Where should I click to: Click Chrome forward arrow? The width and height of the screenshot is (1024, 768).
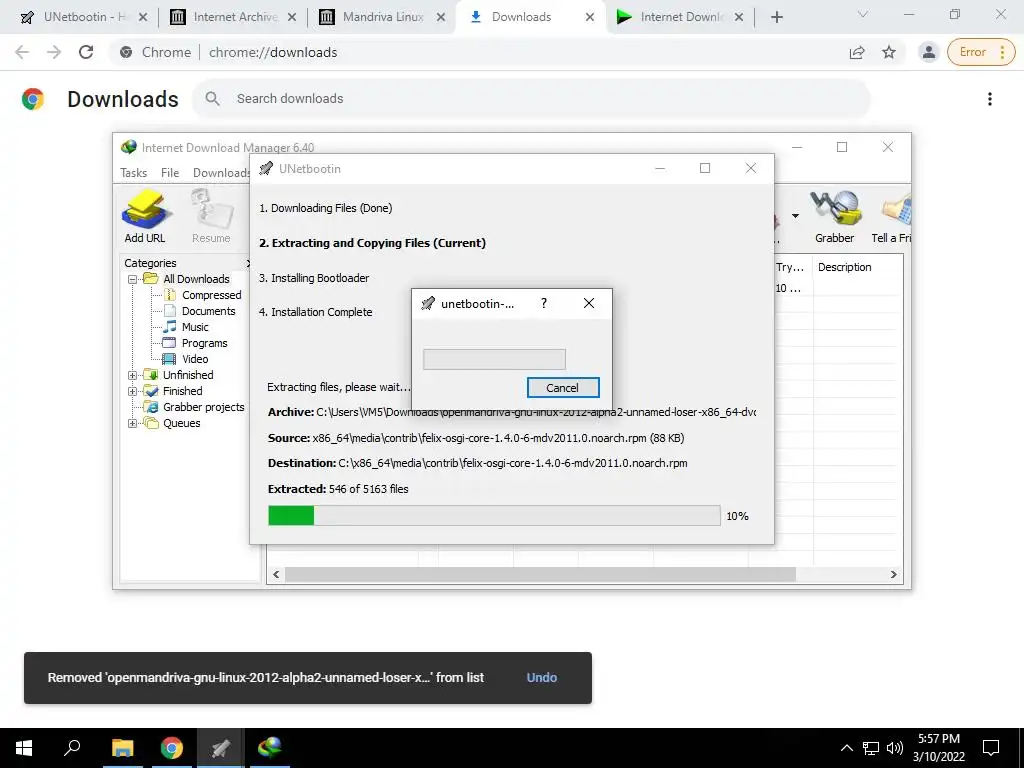click(x=54, y=52)
